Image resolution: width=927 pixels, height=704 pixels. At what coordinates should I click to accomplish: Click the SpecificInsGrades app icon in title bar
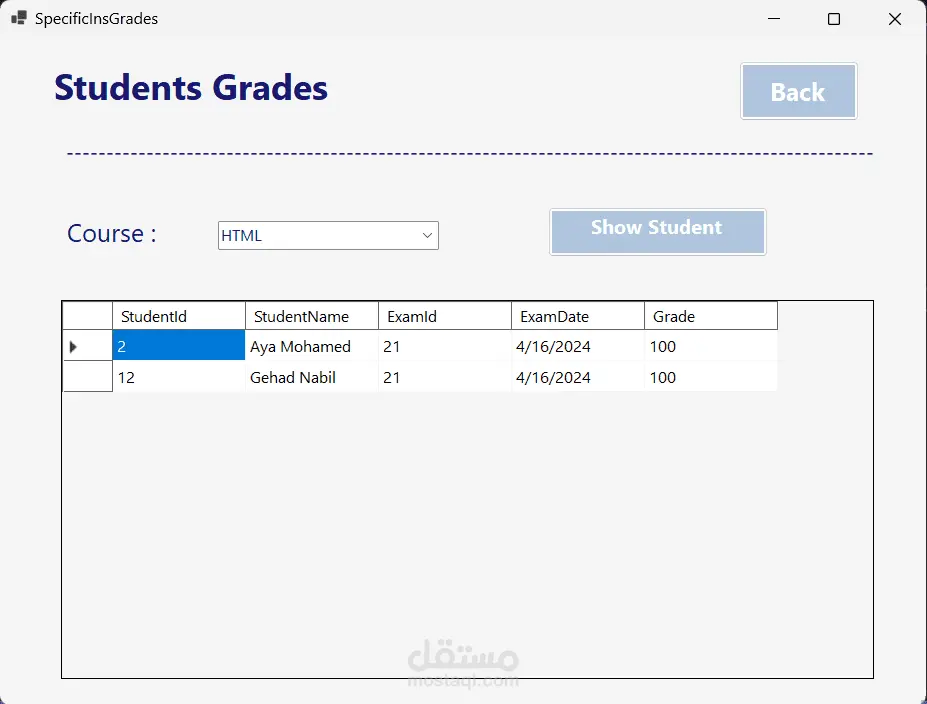point(19,18)
